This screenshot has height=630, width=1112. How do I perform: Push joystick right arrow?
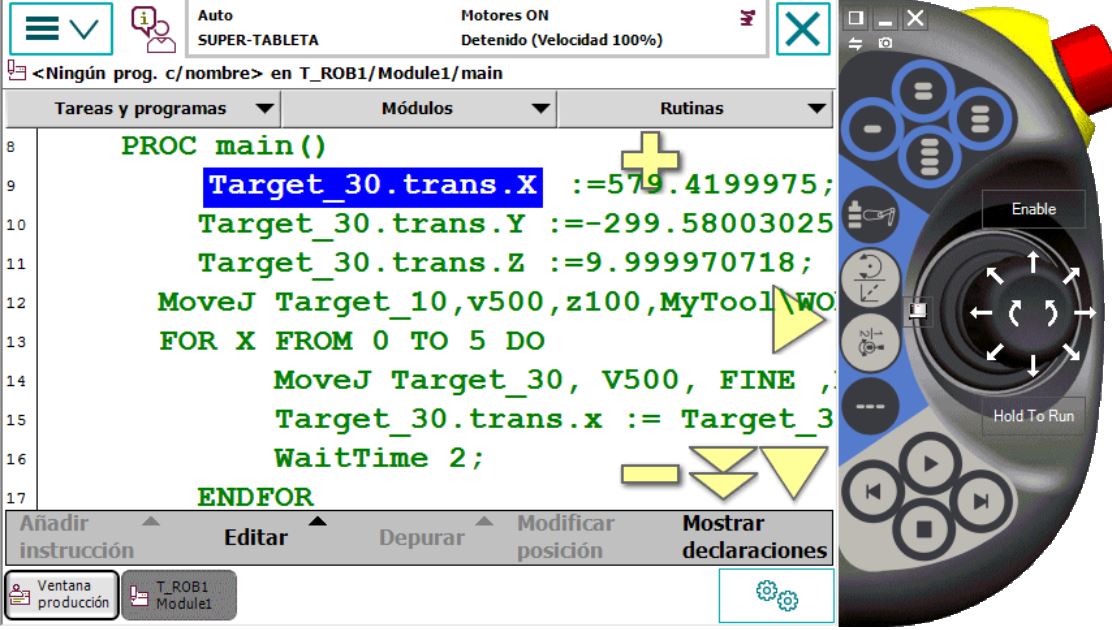(1085, 312)
